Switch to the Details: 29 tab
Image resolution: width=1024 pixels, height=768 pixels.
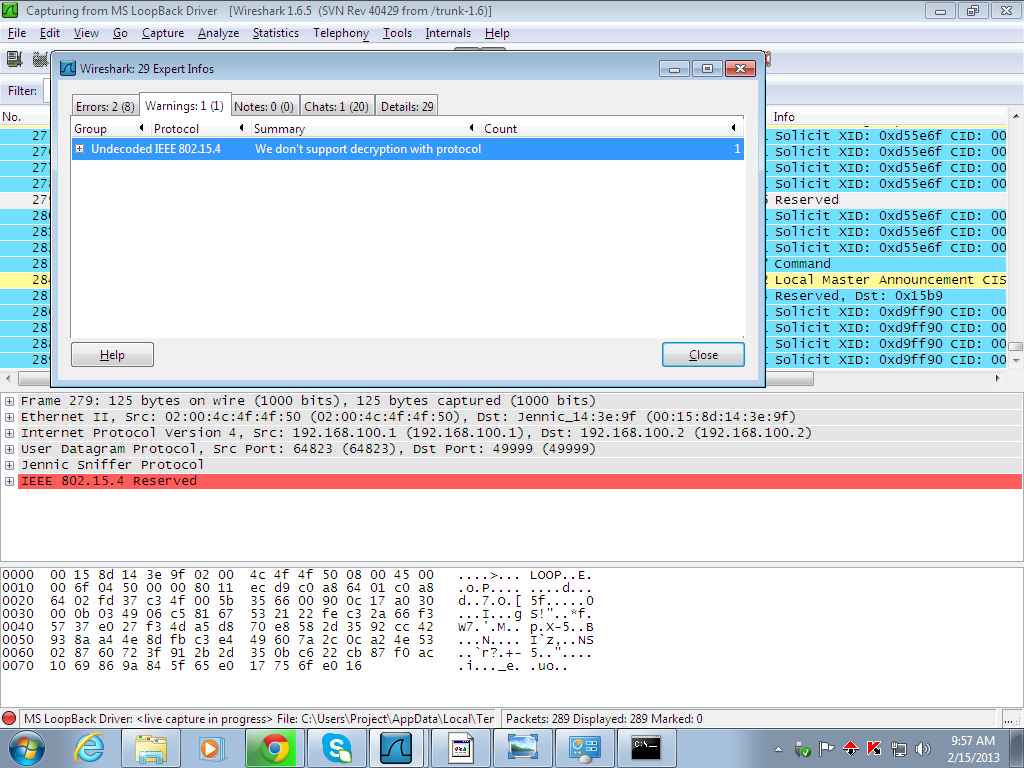coord(407,106)
